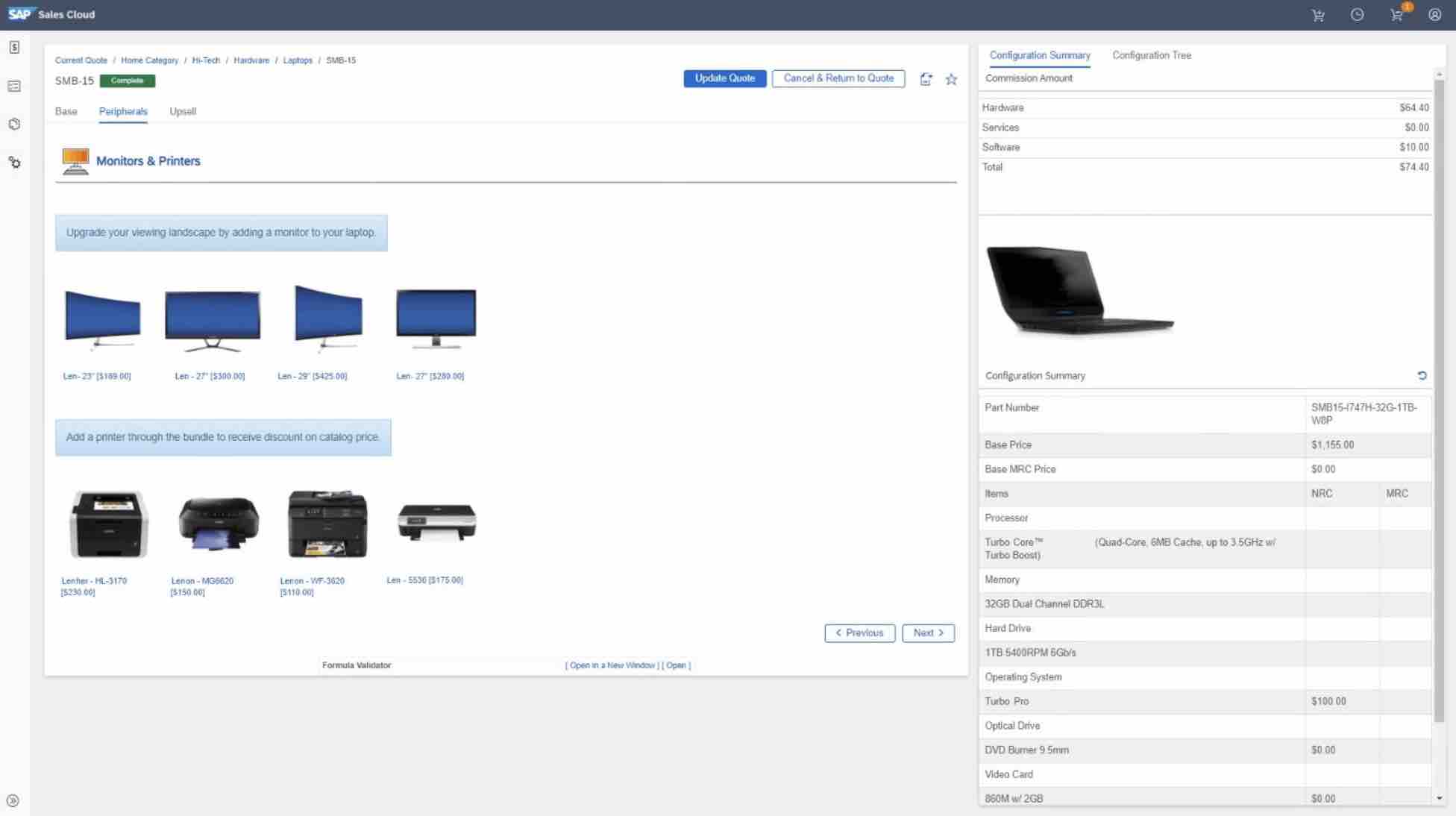Go back with Previous button
1456x816 pixels.
pyautogui.click(x=859, y=633)
